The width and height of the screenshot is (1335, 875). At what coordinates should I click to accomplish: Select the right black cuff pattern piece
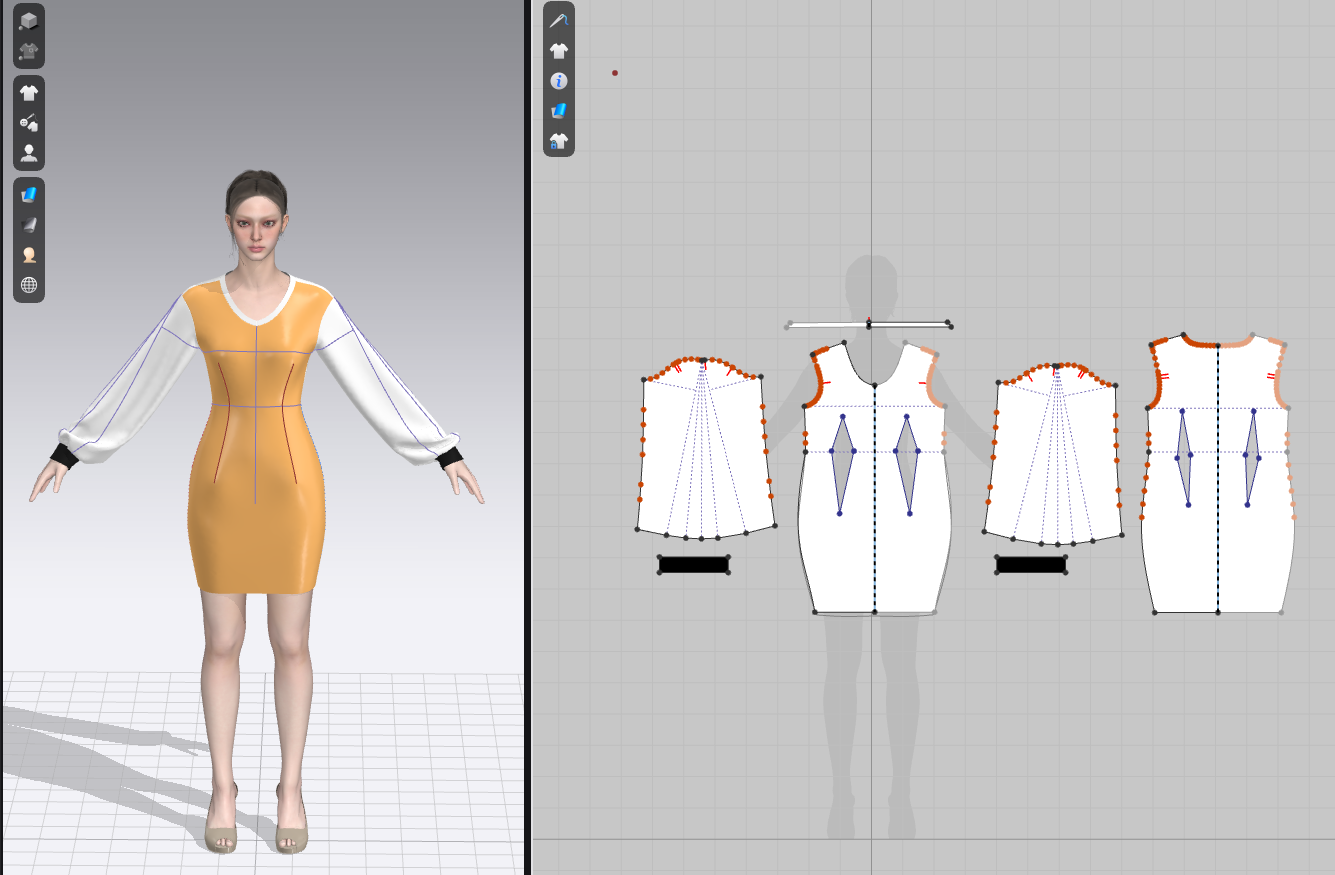coord(1031,565)
